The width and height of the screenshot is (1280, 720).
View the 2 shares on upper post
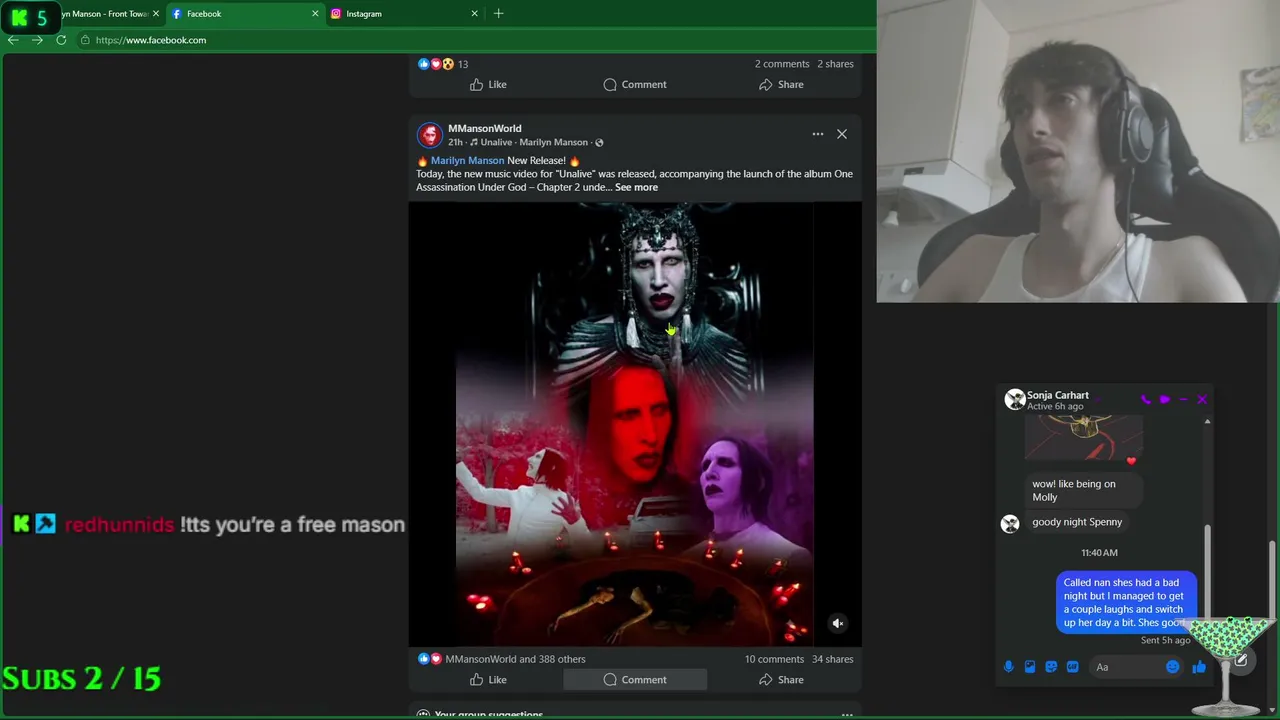pyautogui.click(x=835, y=64)
